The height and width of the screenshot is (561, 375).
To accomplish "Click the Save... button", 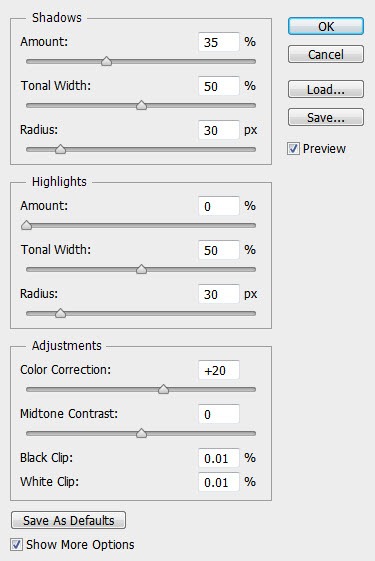I will tap(326, 117).
